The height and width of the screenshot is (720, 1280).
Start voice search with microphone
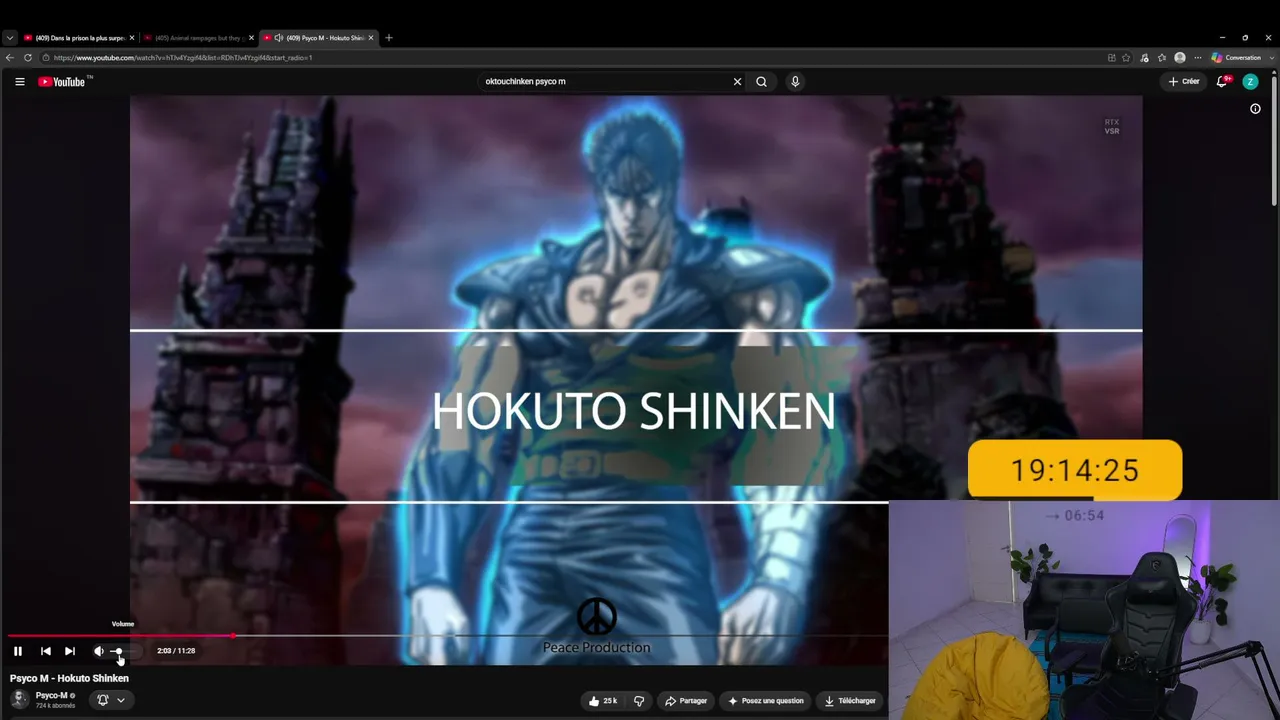795,82
